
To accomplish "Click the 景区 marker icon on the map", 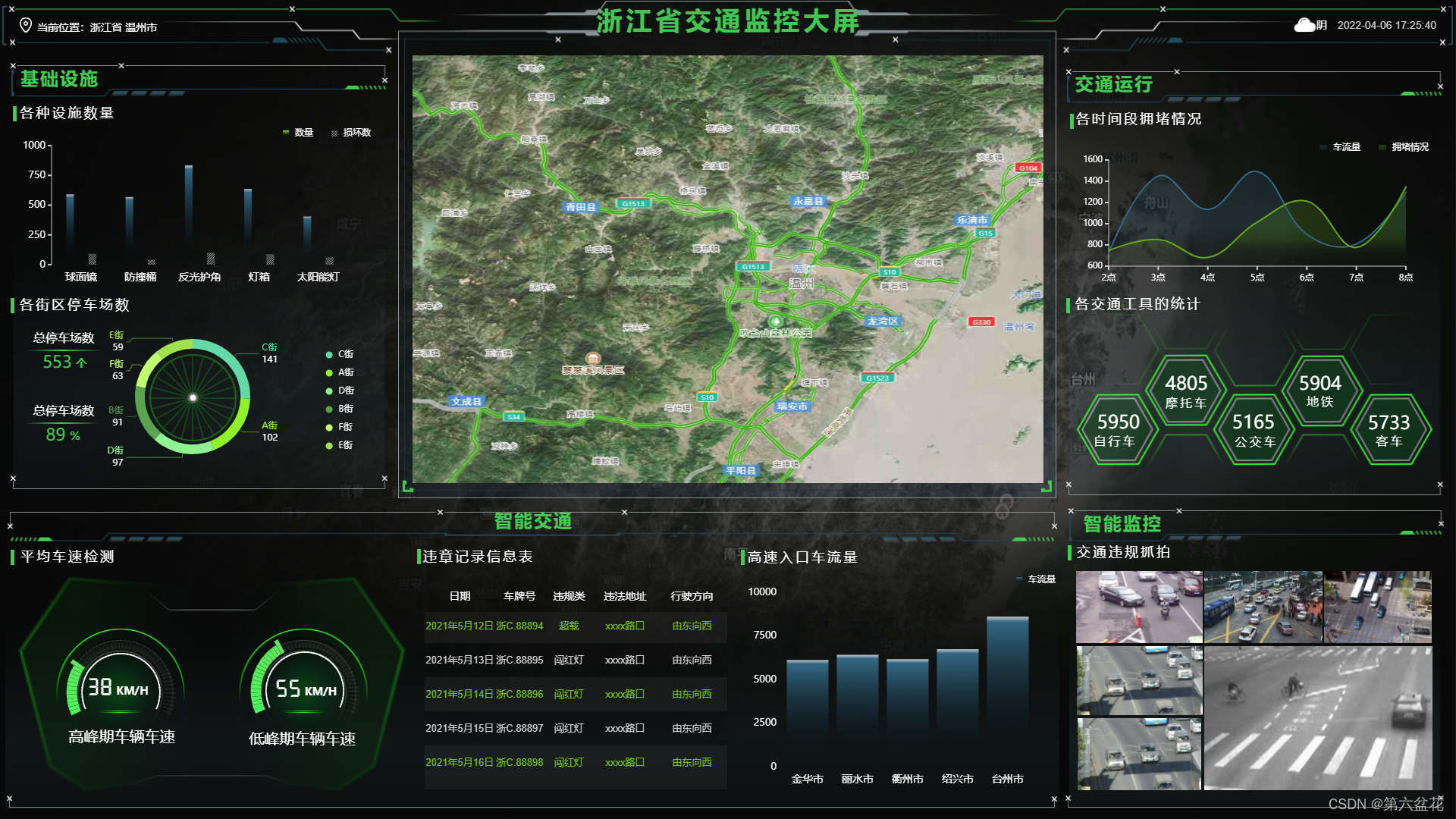I will pyautogui.click(x=593, y=358).
